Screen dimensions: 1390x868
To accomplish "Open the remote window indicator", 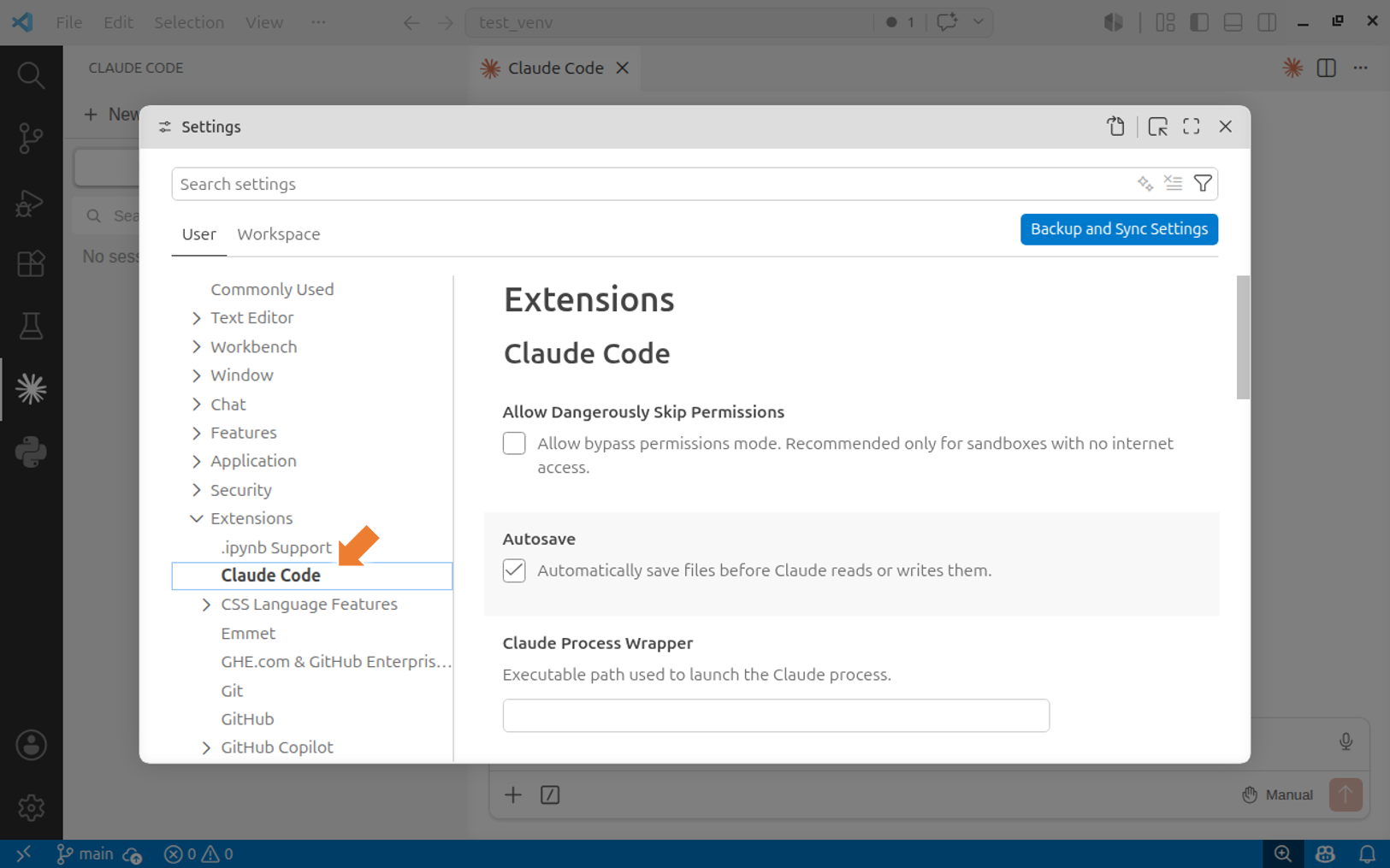I will pos(23,854).
